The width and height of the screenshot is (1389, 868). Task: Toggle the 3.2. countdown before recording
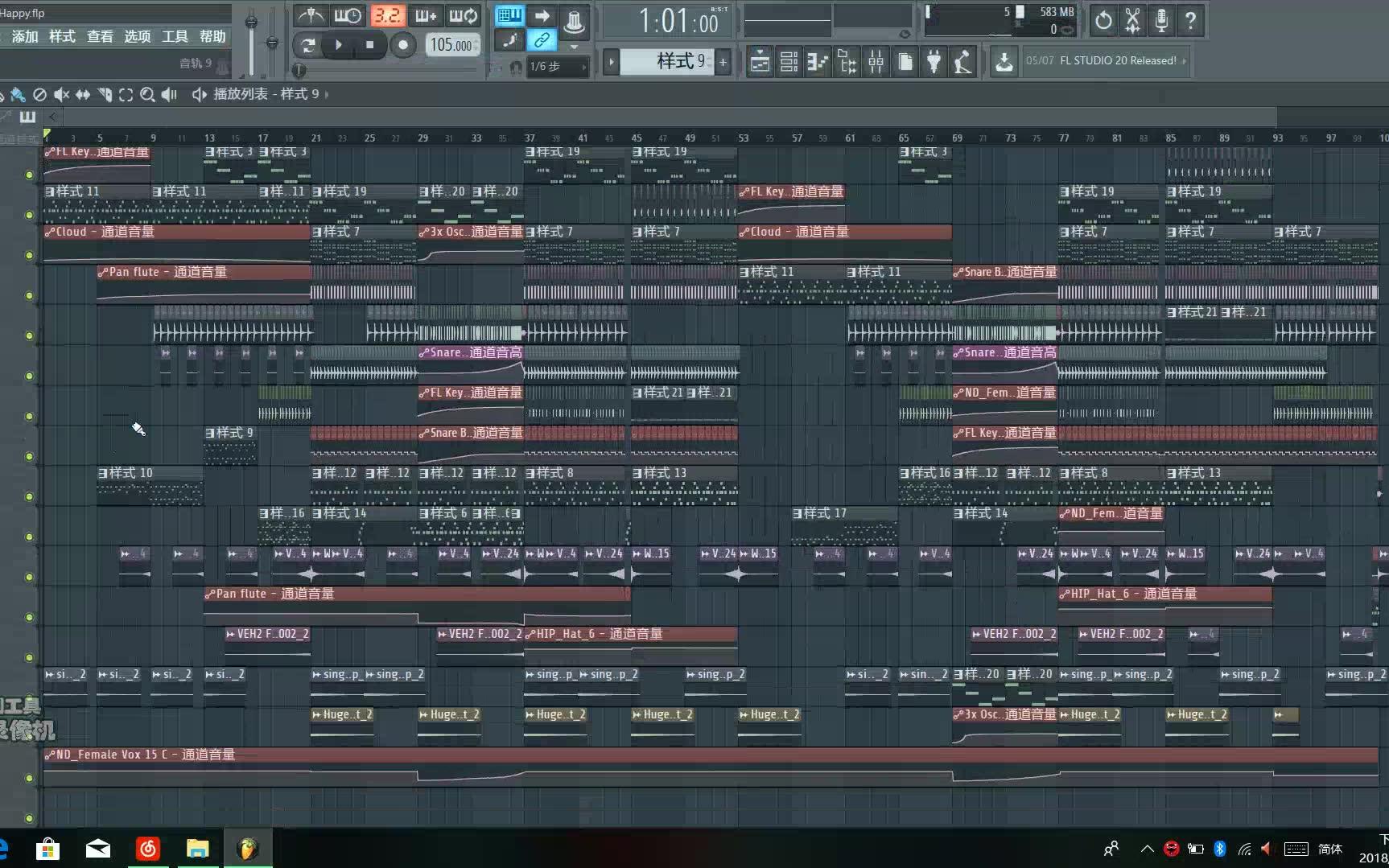point(387,15)
